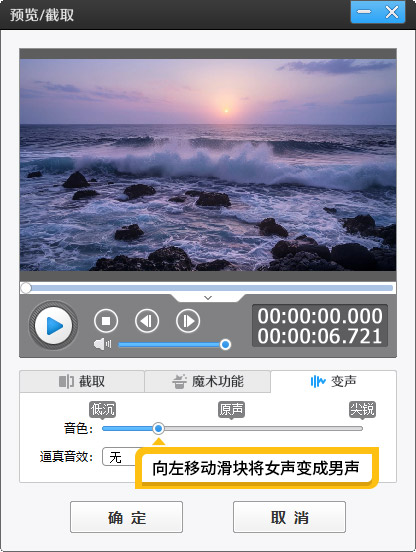This screenshot has width=416, height=552.
Task: Click the sound wave icon beside 变声
Action: (318, 381)
